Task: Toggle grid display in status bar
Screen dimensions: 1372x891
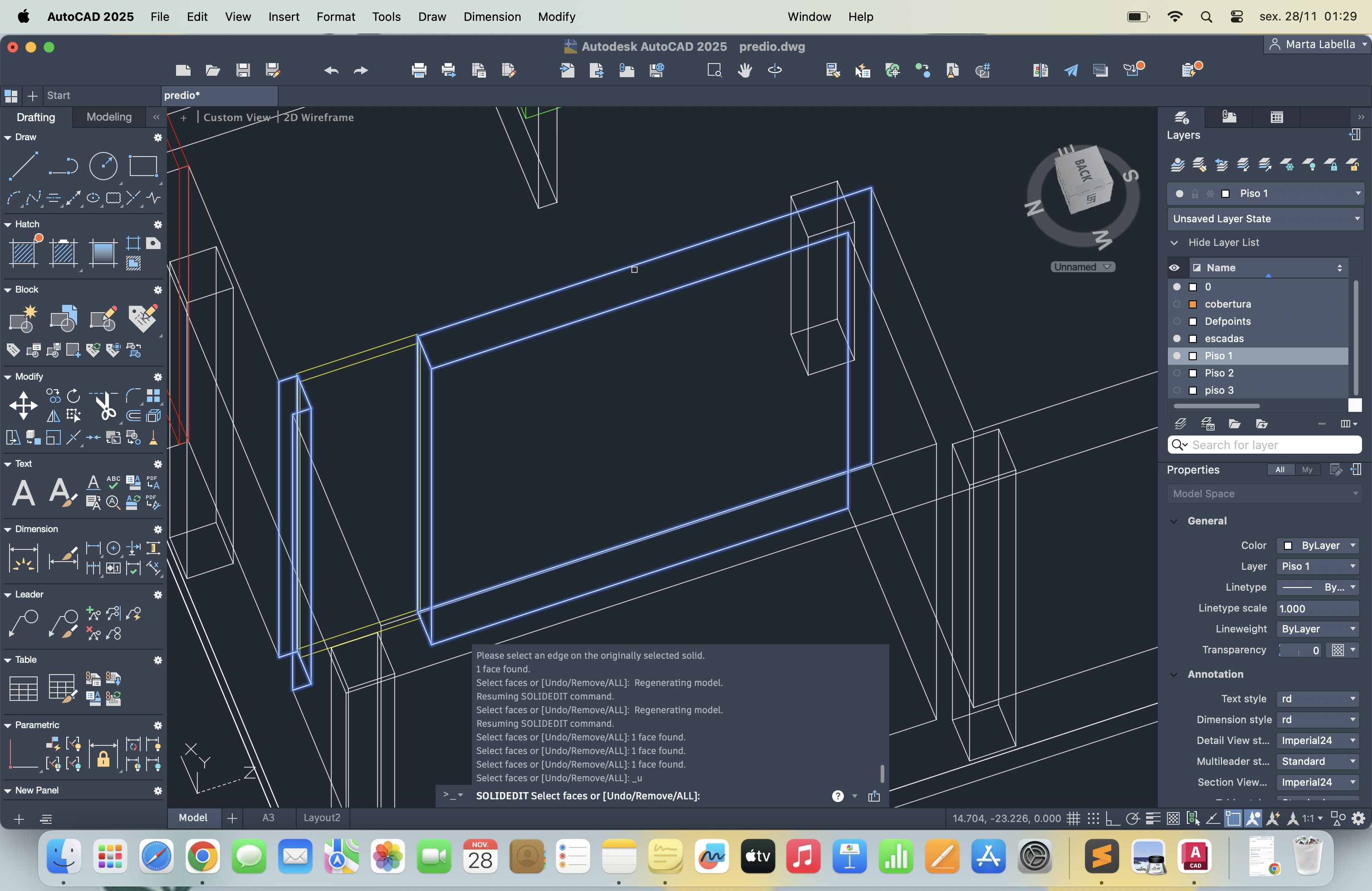Action: 1073,818
